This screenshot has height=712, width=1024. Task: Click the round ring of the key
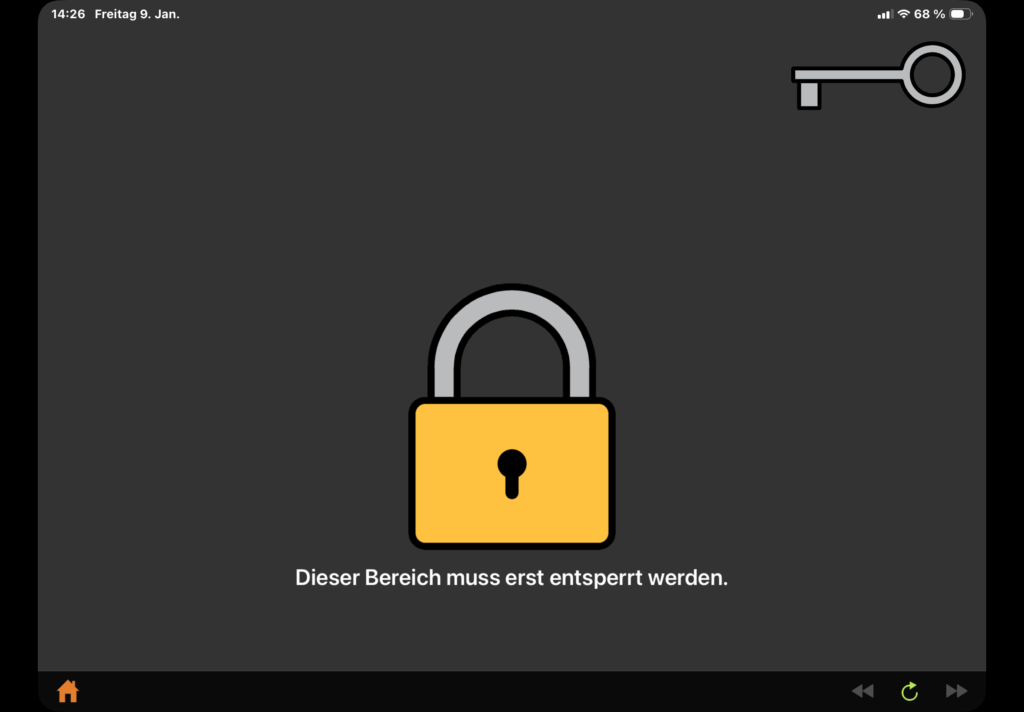[x=933, y=74]
